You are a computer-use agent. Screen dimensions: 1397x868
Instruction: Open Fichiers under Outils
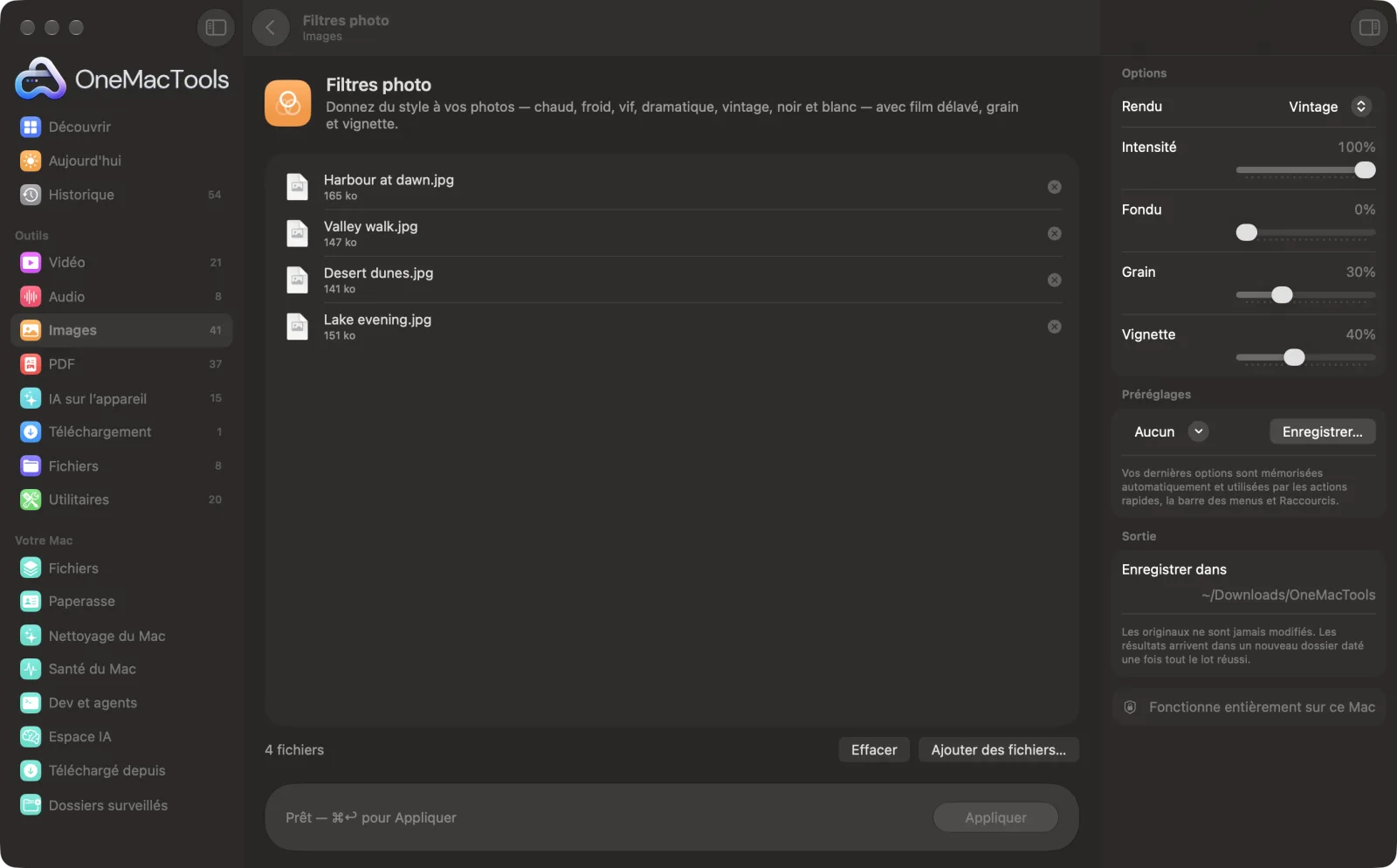pyautogui.click(x=121, y=466)
